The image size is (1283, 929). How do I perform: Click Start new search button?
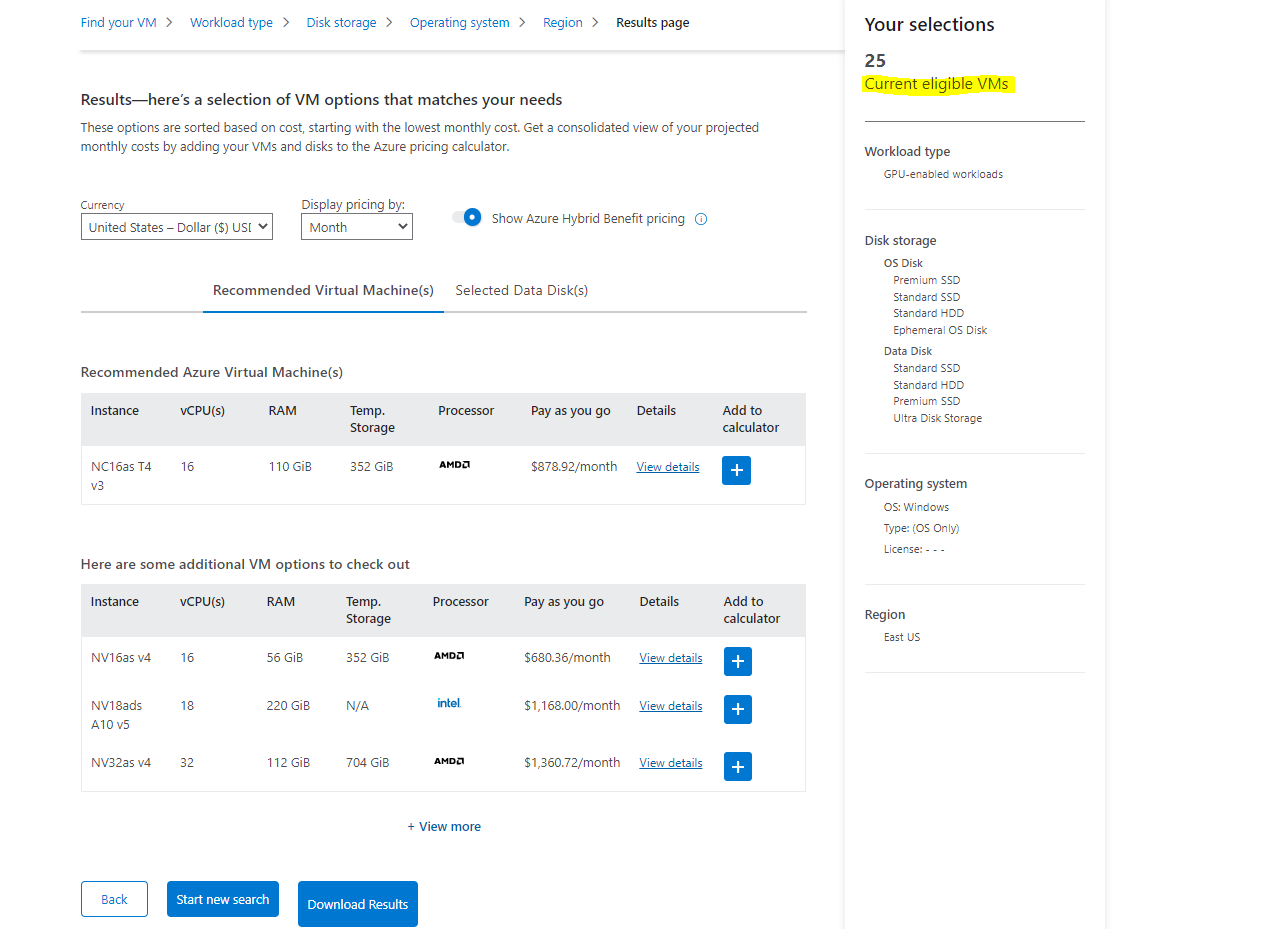coord(223,899)
